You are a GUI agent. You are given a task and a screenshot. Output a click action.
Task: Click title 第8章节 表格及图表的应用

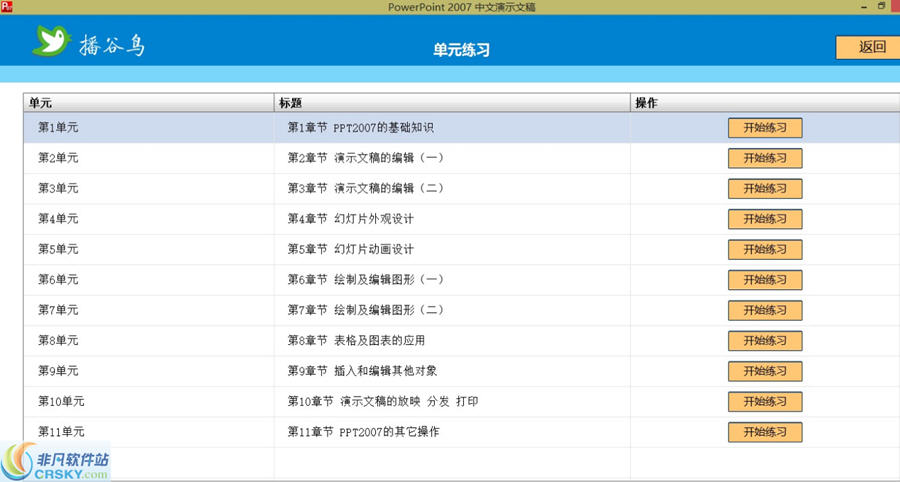[356, 340]
